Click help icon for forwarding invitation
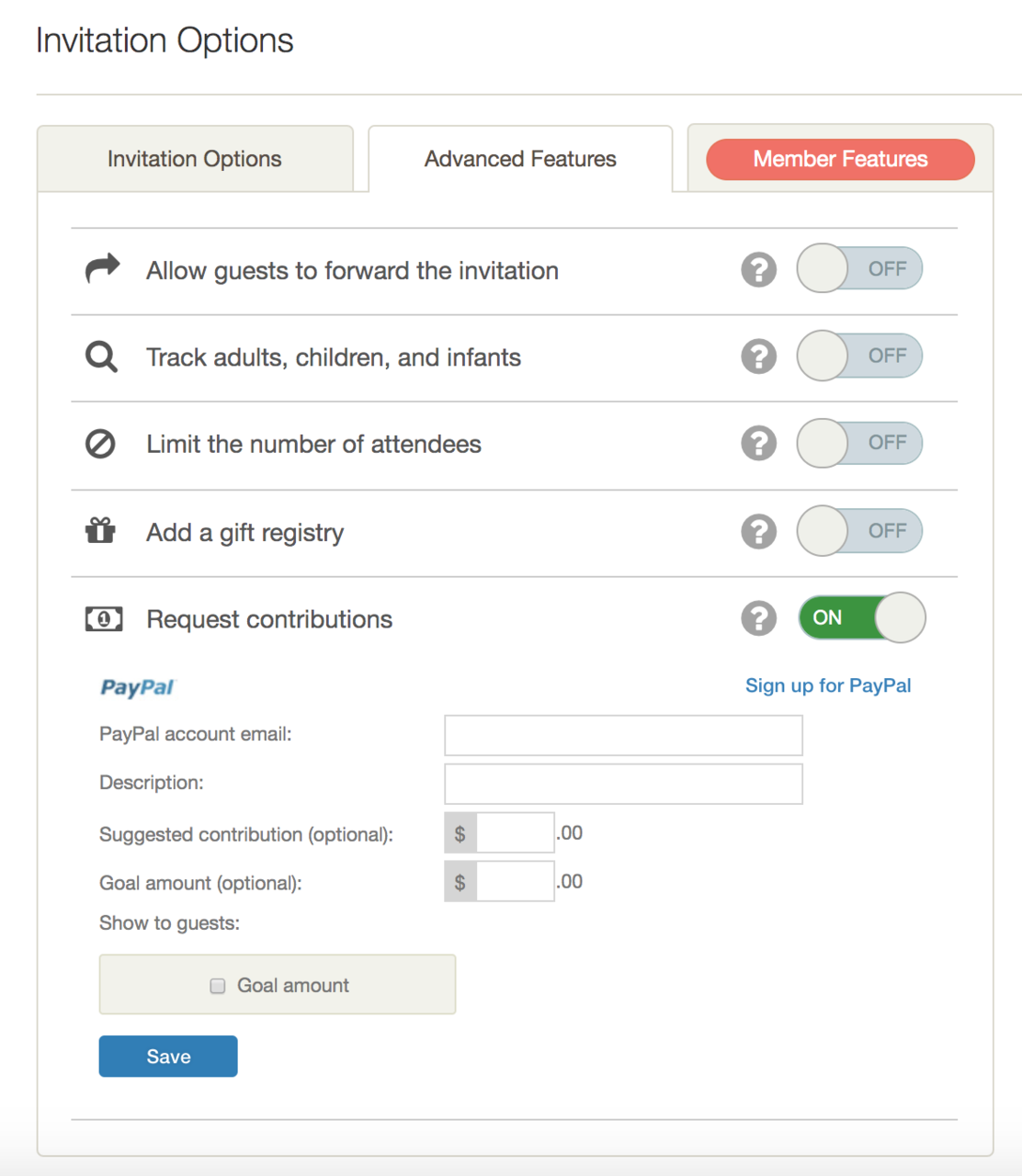This screenshot has width=1022, height=1176. pyautogui.click(x=758, y=270)
